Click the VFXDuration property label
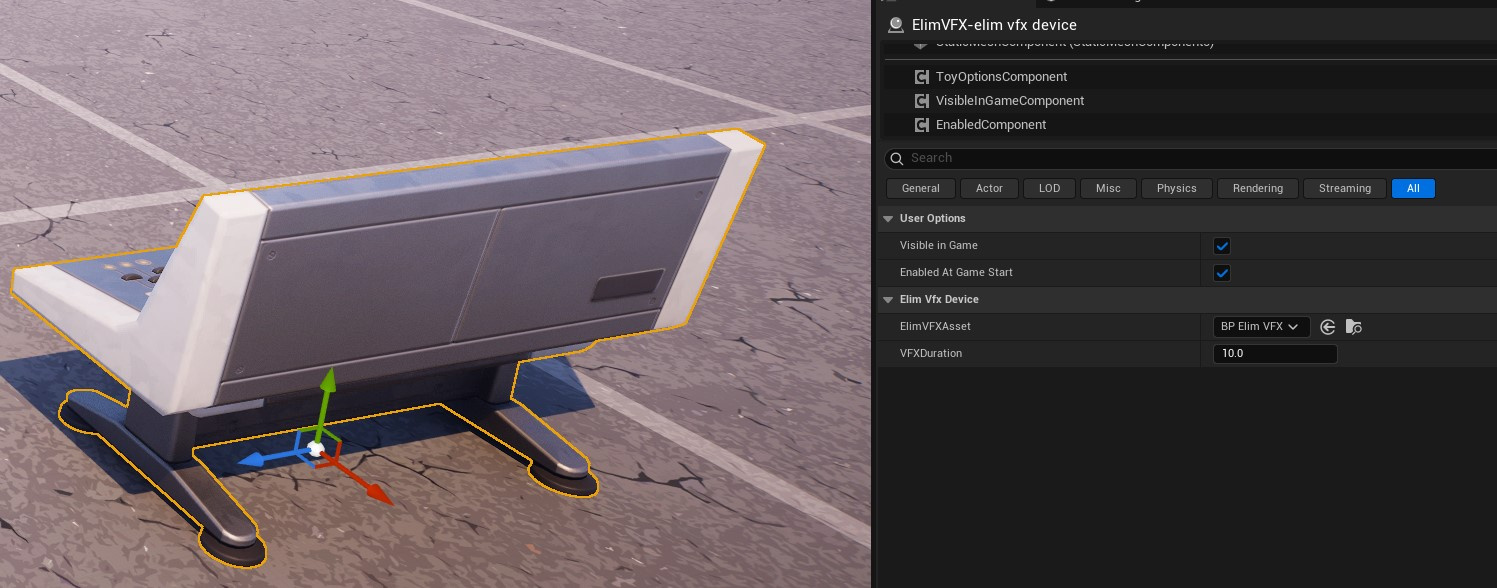Image resolution: width=1497 pixels, height=588 pixels. [931, 354]
